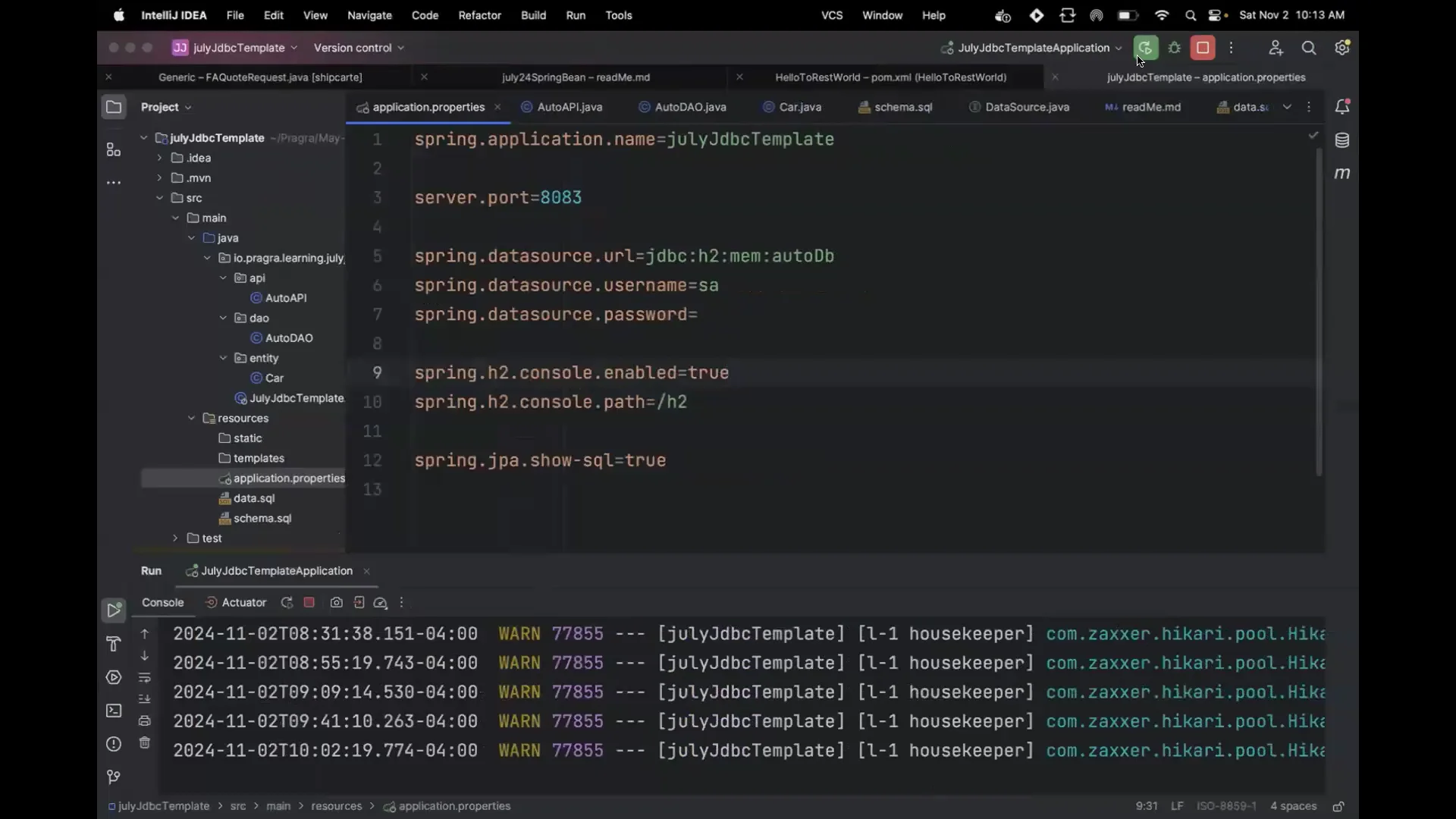Open IDE settings gear icon

pyautogui.click(x=1342, y=48)
